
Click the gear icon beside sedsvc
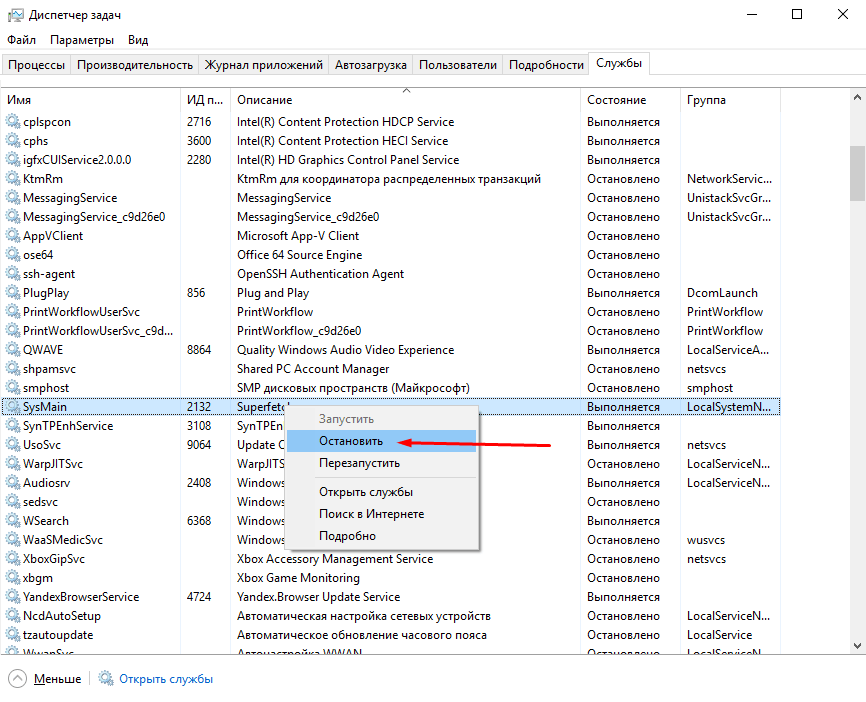tap(12, 502)
